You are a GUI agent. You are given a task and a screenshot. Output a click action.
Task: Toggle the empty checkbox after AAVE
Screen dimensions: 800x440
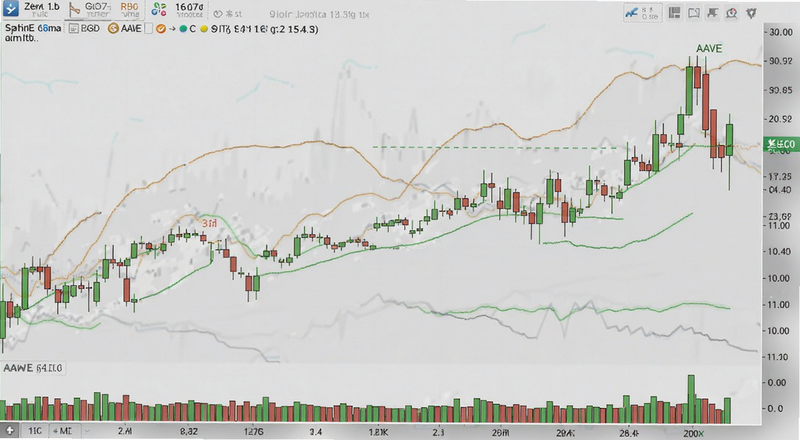point(148,29)
